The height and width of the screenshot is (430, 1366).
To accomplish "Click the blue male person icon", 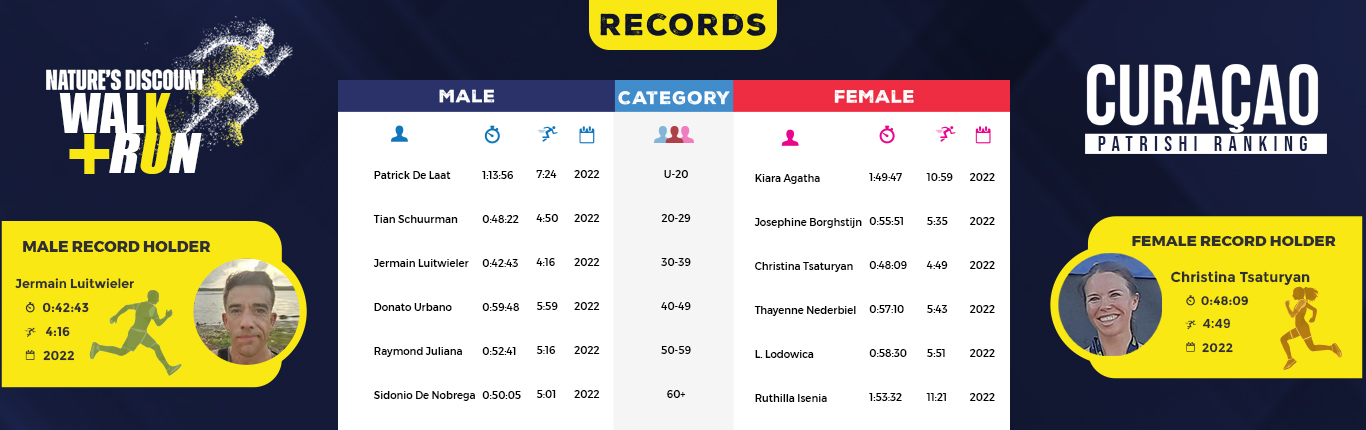I will (399, 133).
